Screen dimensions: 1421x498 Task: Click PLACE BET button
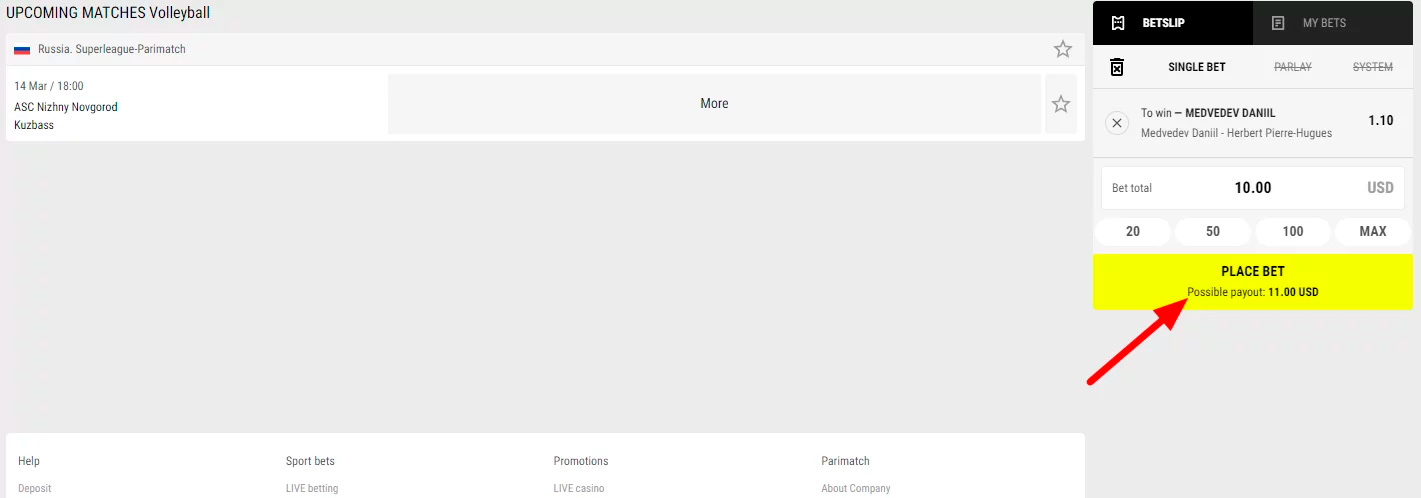click(1253, 281)
